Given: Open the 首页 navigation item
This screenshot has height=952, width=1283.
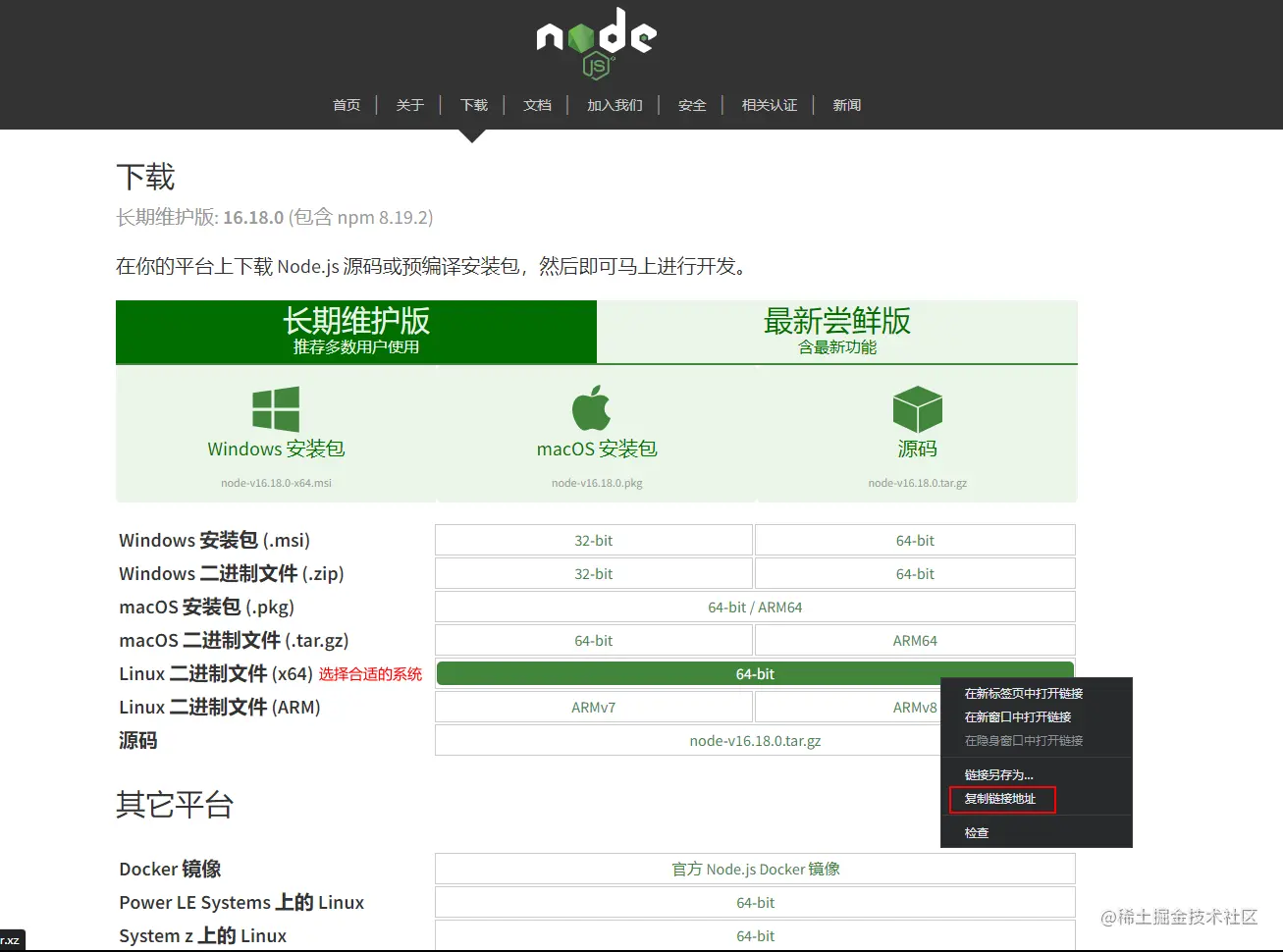Looking at the screenshot, I should point(347,105).
